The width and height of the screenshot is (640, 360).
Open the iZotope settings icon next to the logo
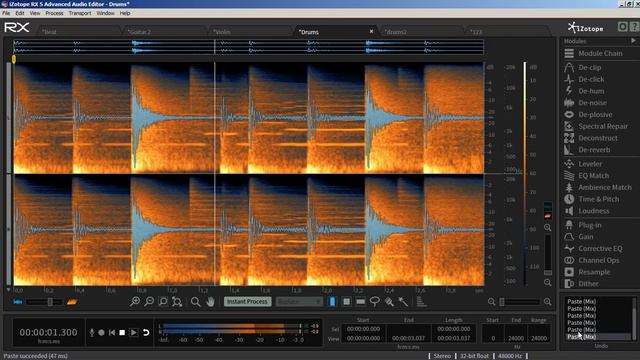(622, 27)
